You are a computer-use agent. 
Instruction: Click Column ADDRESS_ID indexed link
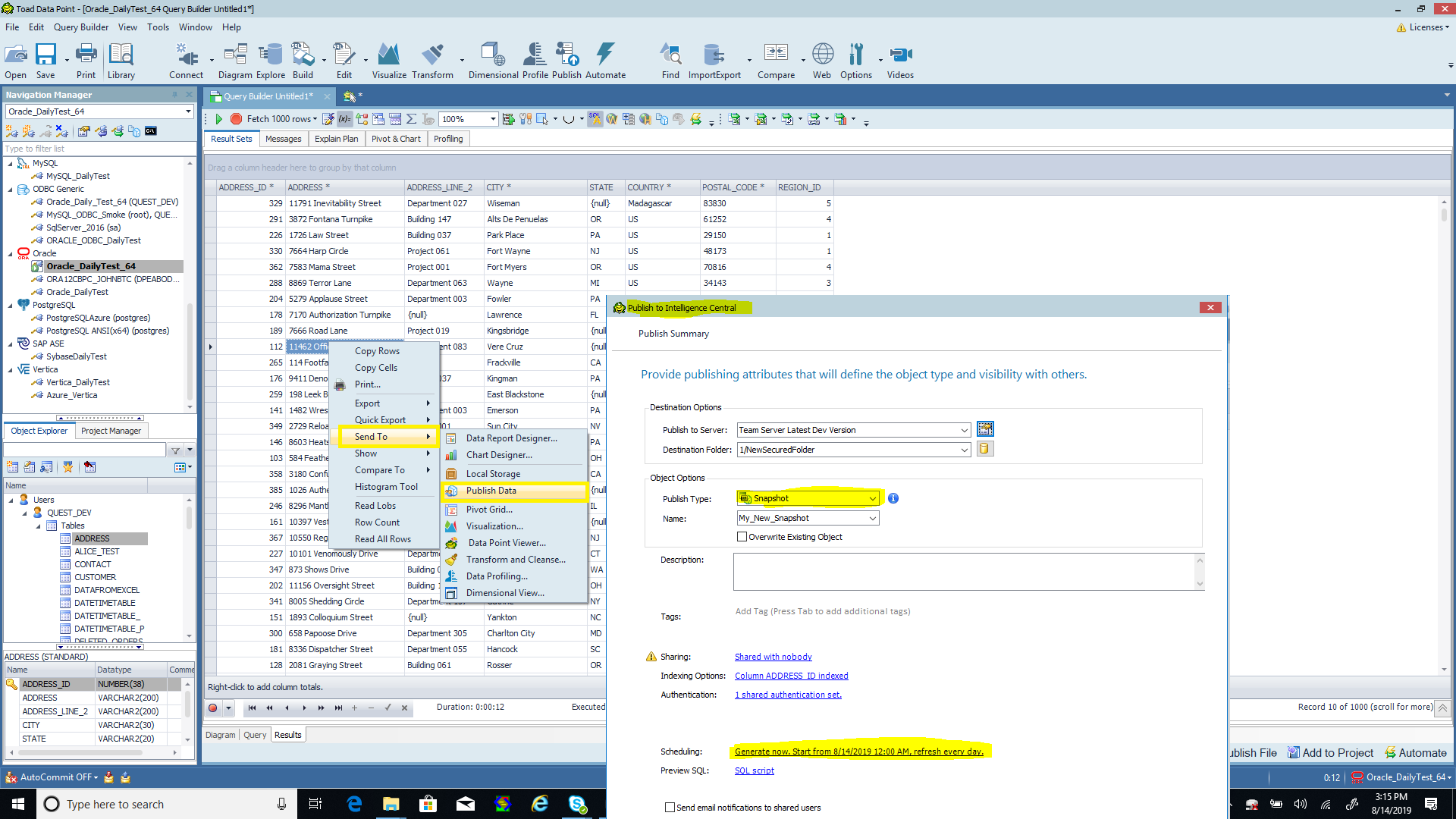791,676
